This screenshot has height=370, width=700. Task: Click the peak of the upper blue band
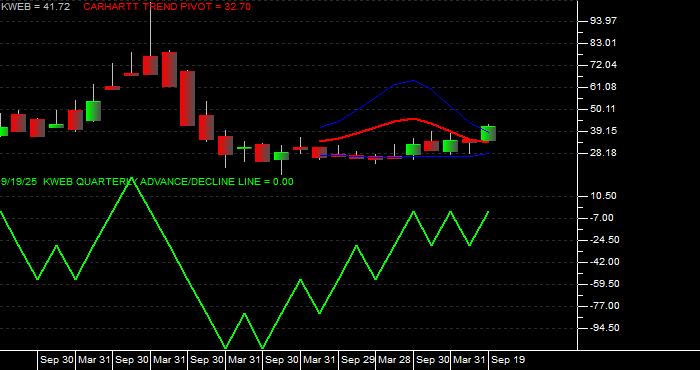click(x=413, y=80)
